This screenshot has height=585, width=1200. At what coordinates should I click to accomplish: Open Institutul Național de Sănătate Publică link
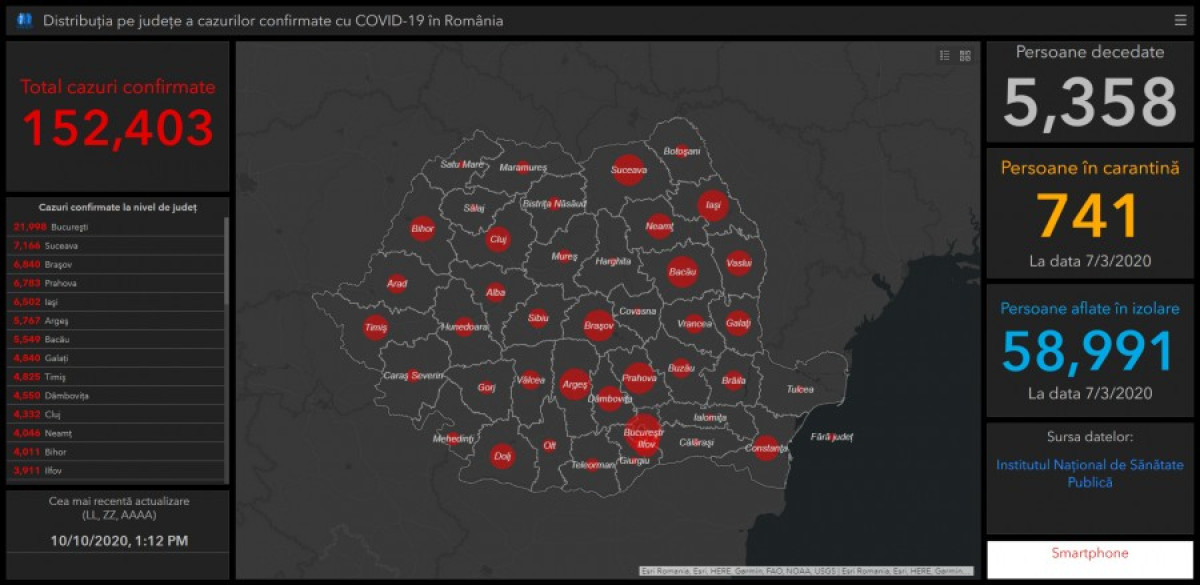1090,474
